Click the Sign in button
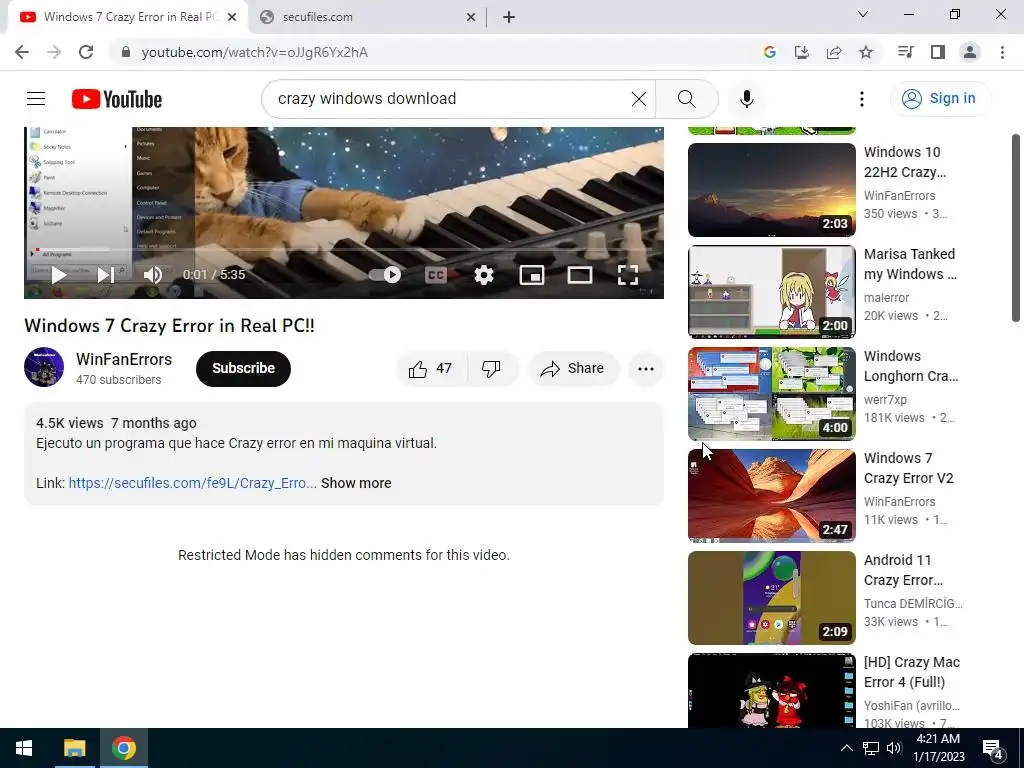The height and width of the screenshot is (768, 1024). [940, 99]
